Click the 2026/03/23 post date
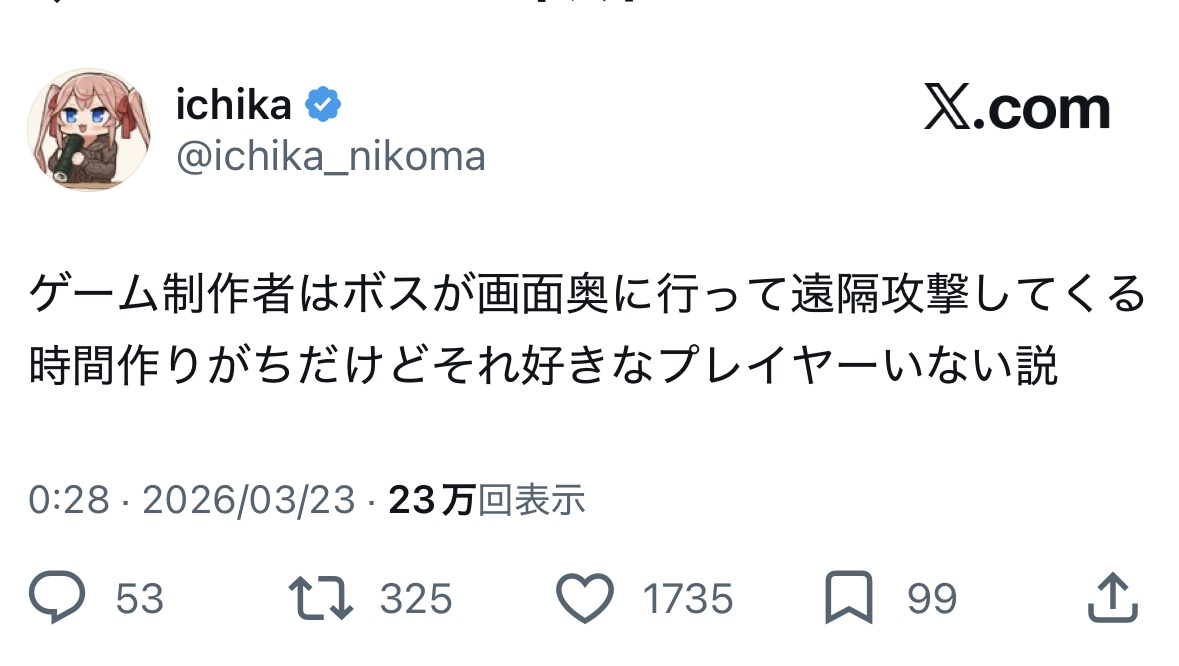 coord(249,500)
